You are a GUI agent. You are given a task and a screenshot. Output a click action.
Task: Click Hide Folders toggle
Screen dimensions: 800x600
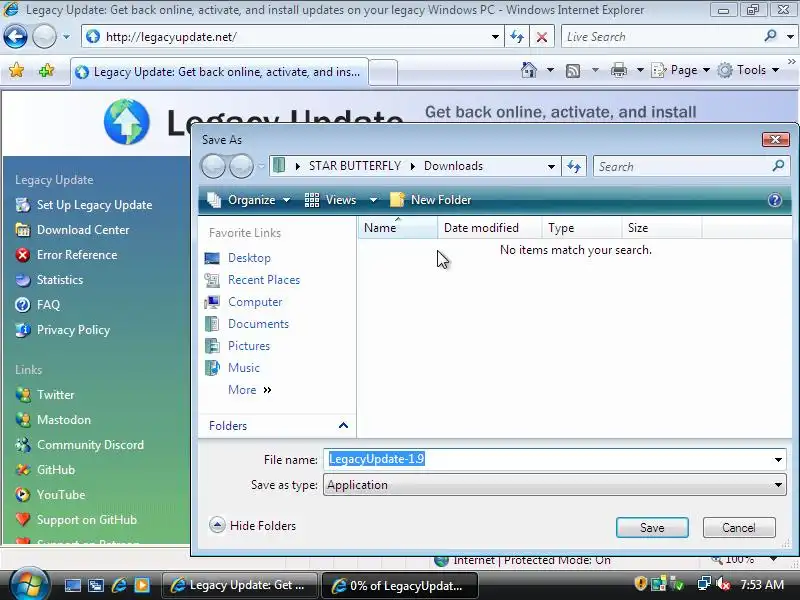coord(253,526)
